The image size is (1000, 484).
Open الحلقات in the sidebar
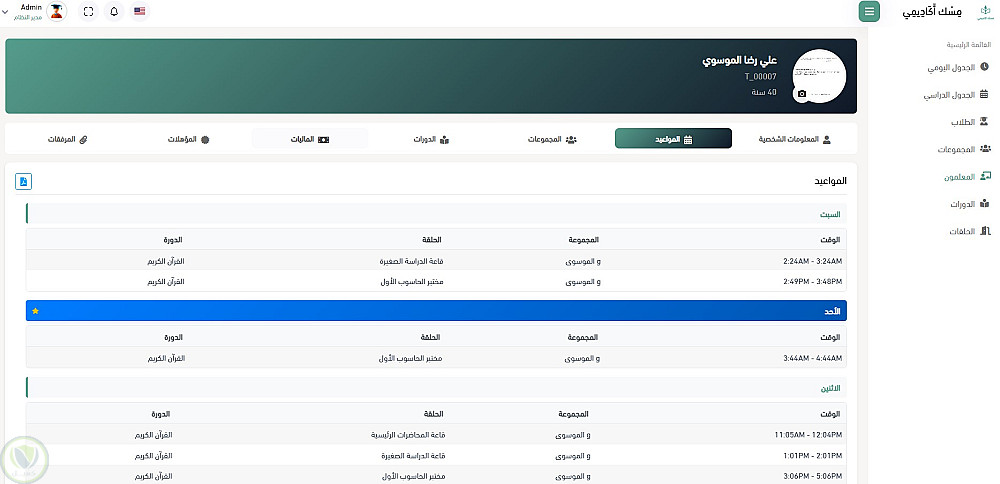[x=969, y=231]
